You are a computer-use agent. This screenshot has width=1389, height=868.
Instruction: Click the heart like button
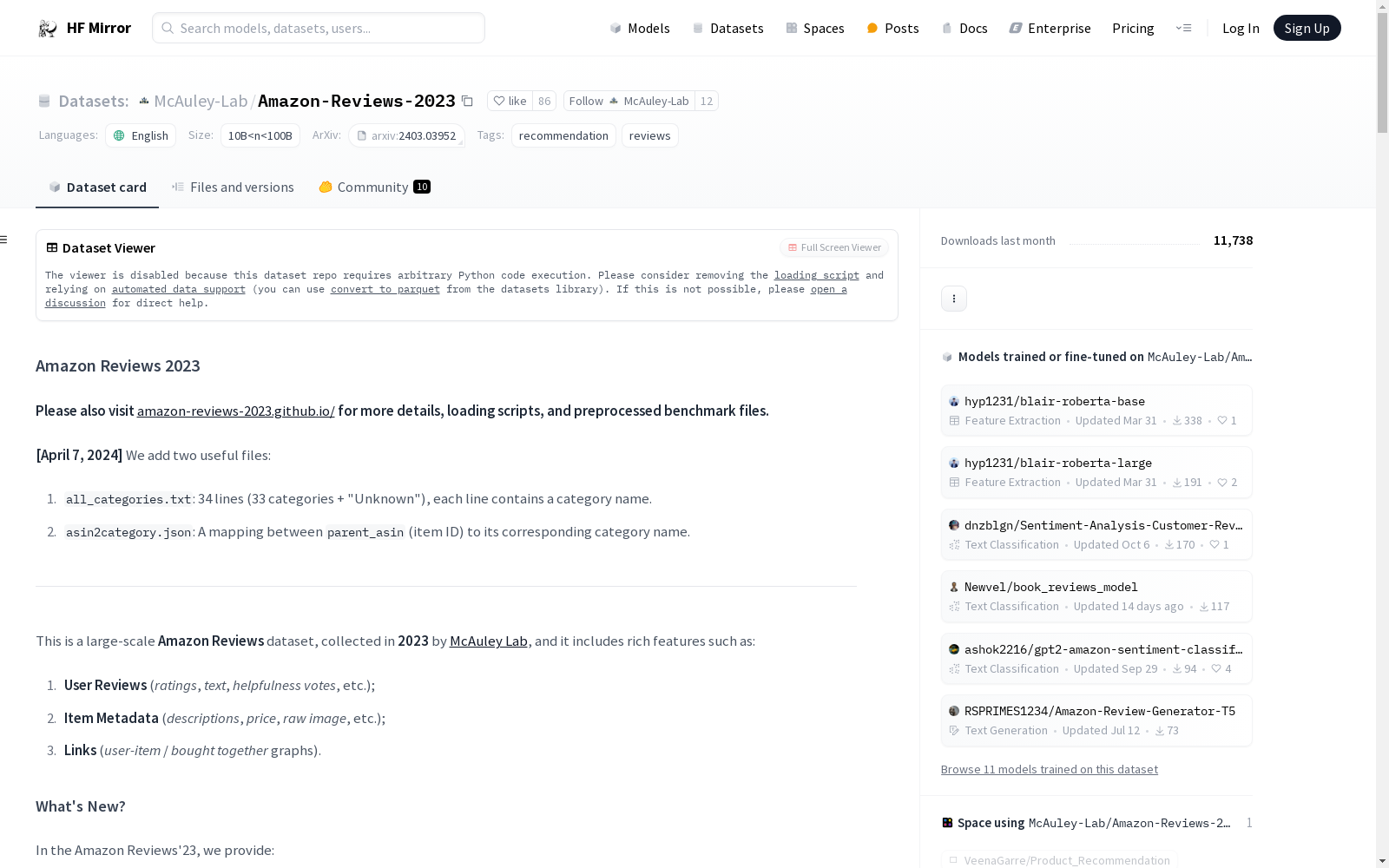click(x=510, y=101)
